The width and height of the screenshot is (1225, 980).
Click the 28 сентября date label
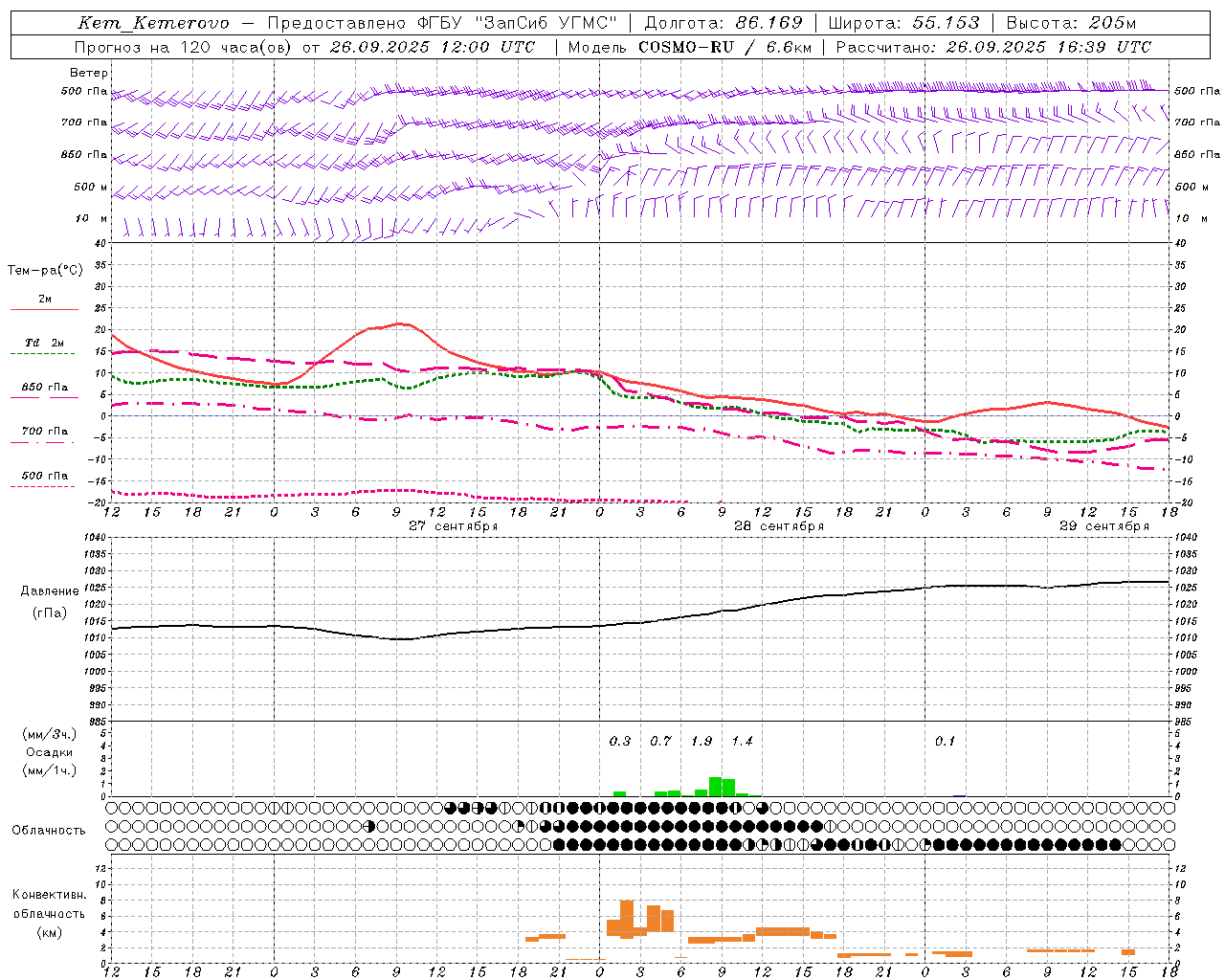(x=778, y=526)
